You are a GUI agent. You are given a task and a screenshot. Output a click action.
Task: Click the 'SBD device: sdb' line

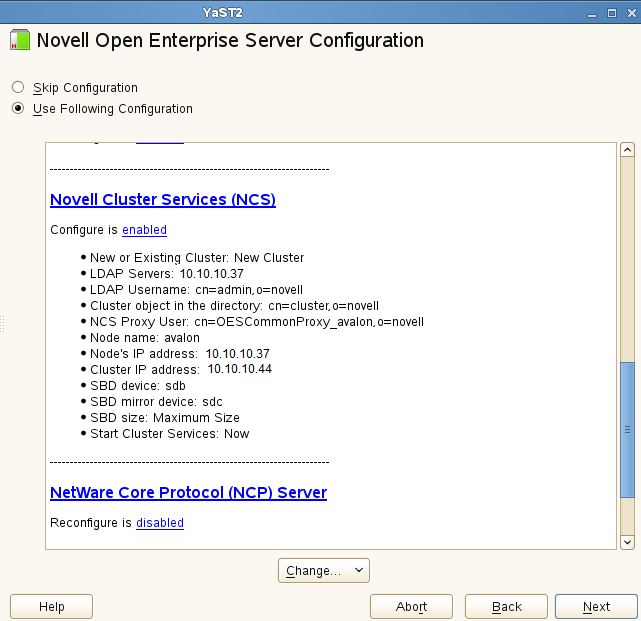point(138,386)
